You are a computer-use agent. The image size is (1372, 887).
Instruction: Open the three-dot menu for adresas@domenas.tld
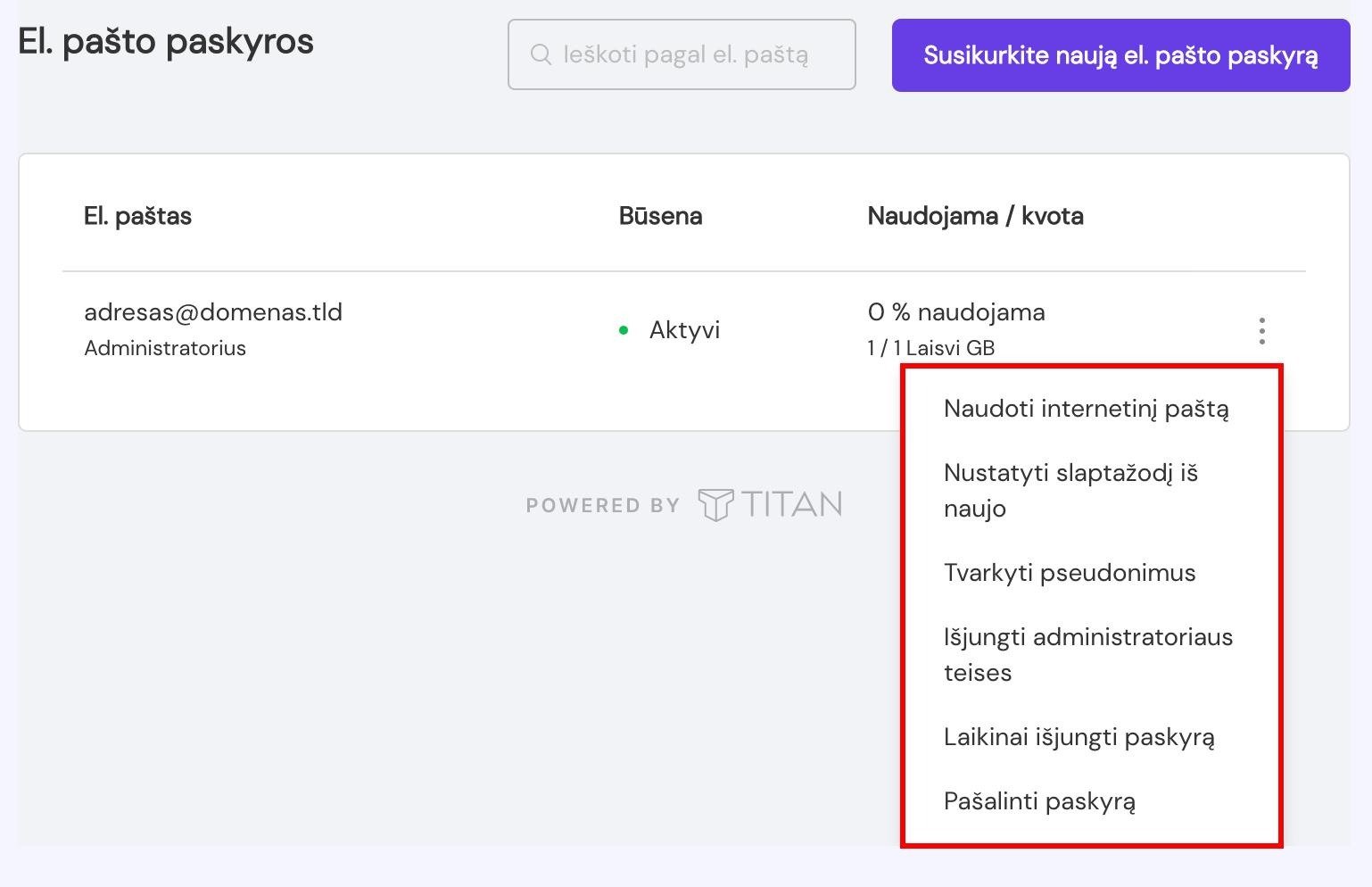click(1261, 331)
